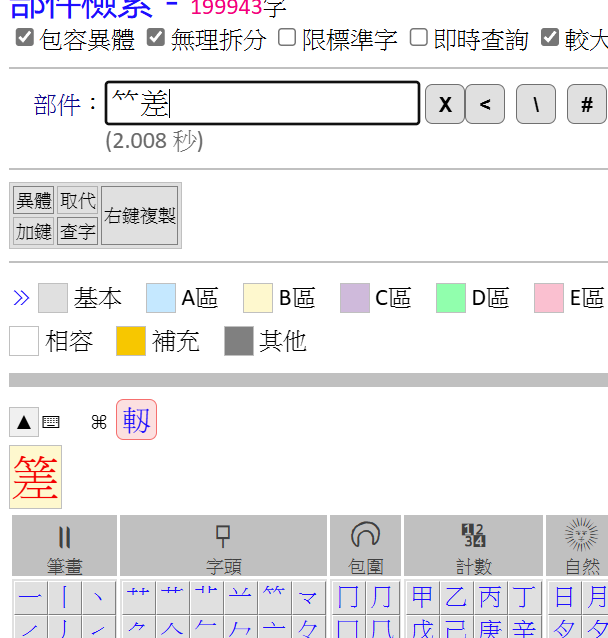Screen dimensions: 608x638
Task: Toggle the 較大 larger-size checkbox
Action: click(550, 37)
